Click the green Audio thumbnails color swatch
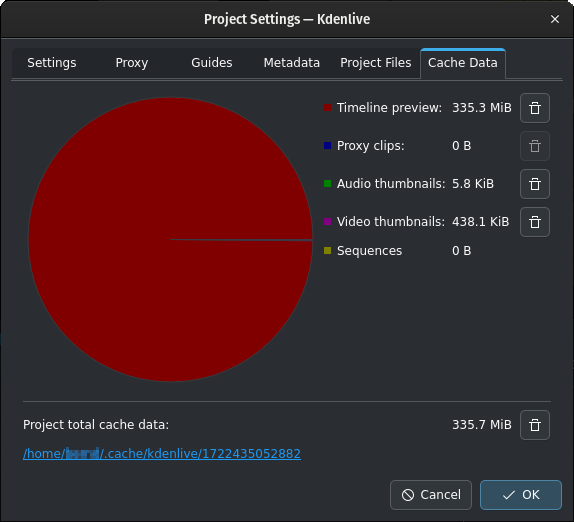The width and height of the screenshot is (574, 522). click(x=328, y=183)
